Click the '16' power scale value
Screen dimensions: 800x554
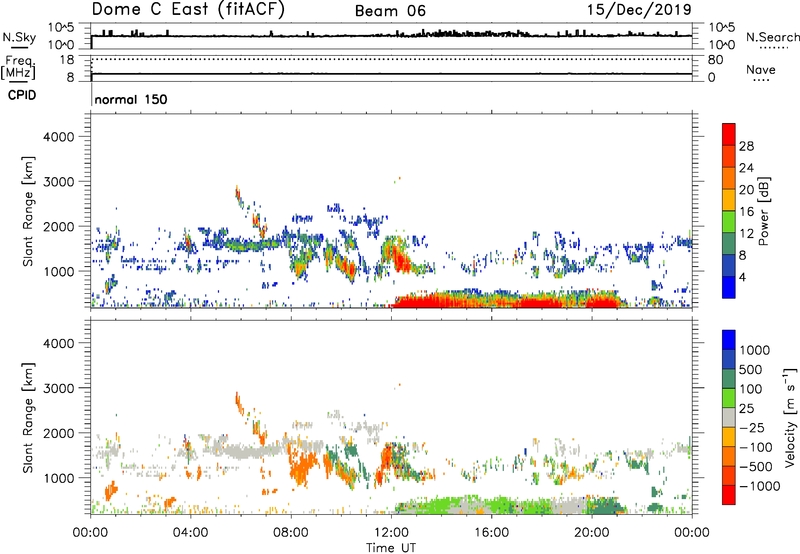coord(746,211)
